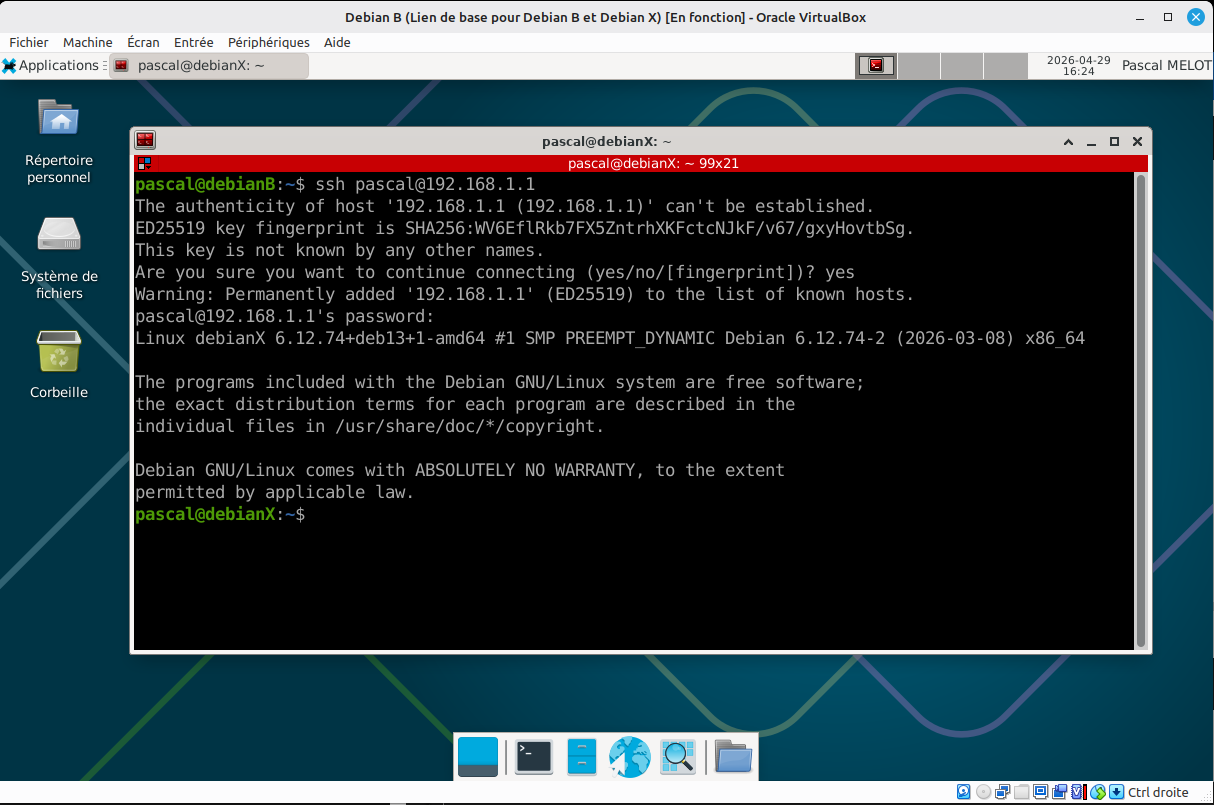The height and width of the screenshot is (805, 1214).
Task: Click the SHA256 key fingerprint line
Action: pos(525,228)
